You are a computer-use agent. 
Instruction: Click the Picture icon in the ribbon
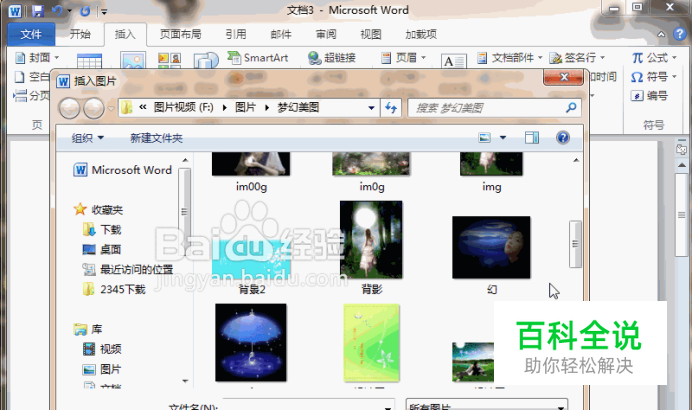[133, 60]
